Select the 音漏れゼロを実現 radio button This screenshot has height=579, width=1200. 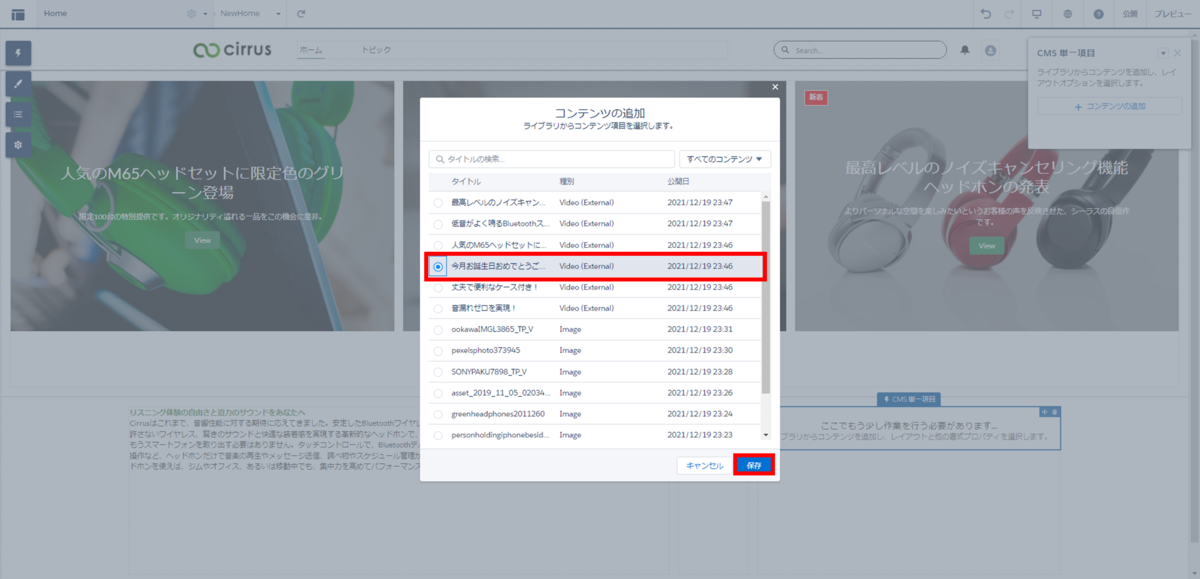point(438,308)
